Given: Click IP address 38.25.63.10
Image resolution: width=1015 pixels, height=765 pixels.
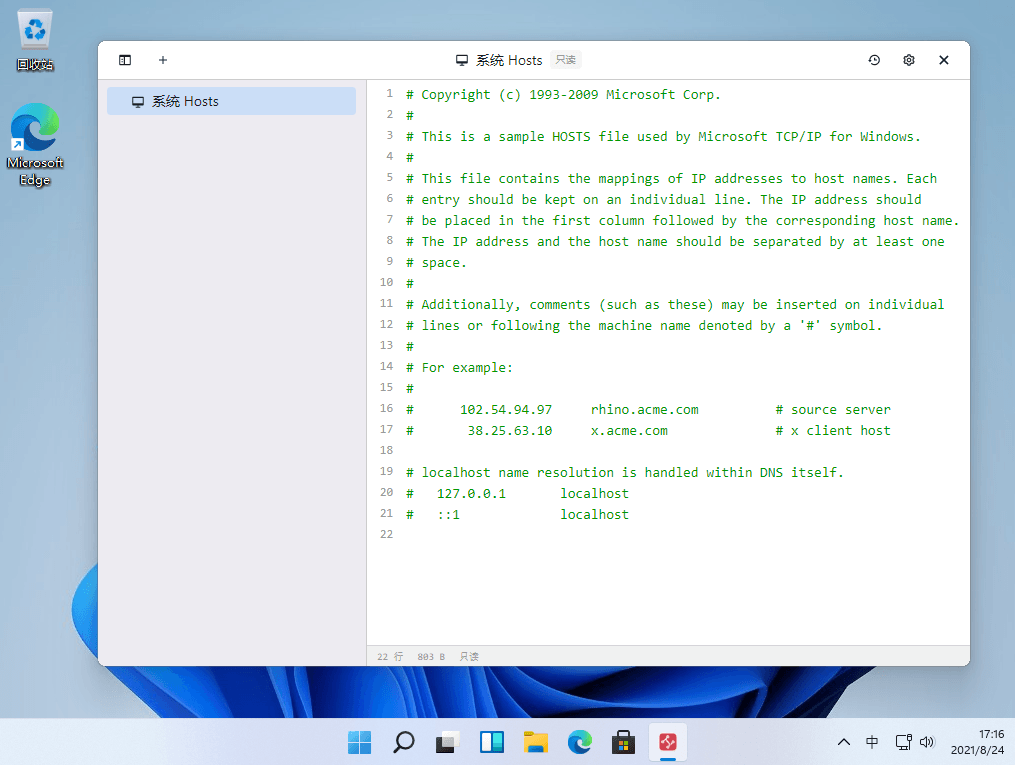Looking at the screenshot, I should pos(509,431).
